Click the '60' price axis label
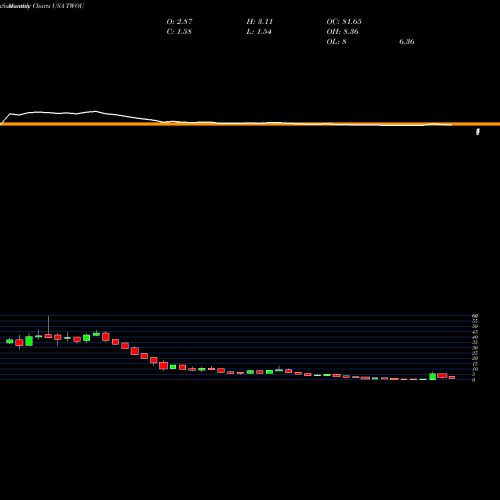The width and height of the screenshot is (500, 500). (x=475, y=316)
